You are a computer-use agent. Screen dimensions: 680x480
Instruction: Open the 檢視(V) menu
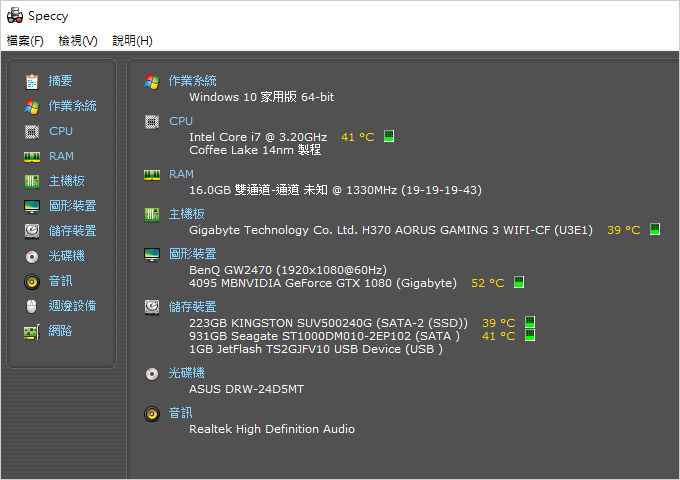(x=78, y=41)
